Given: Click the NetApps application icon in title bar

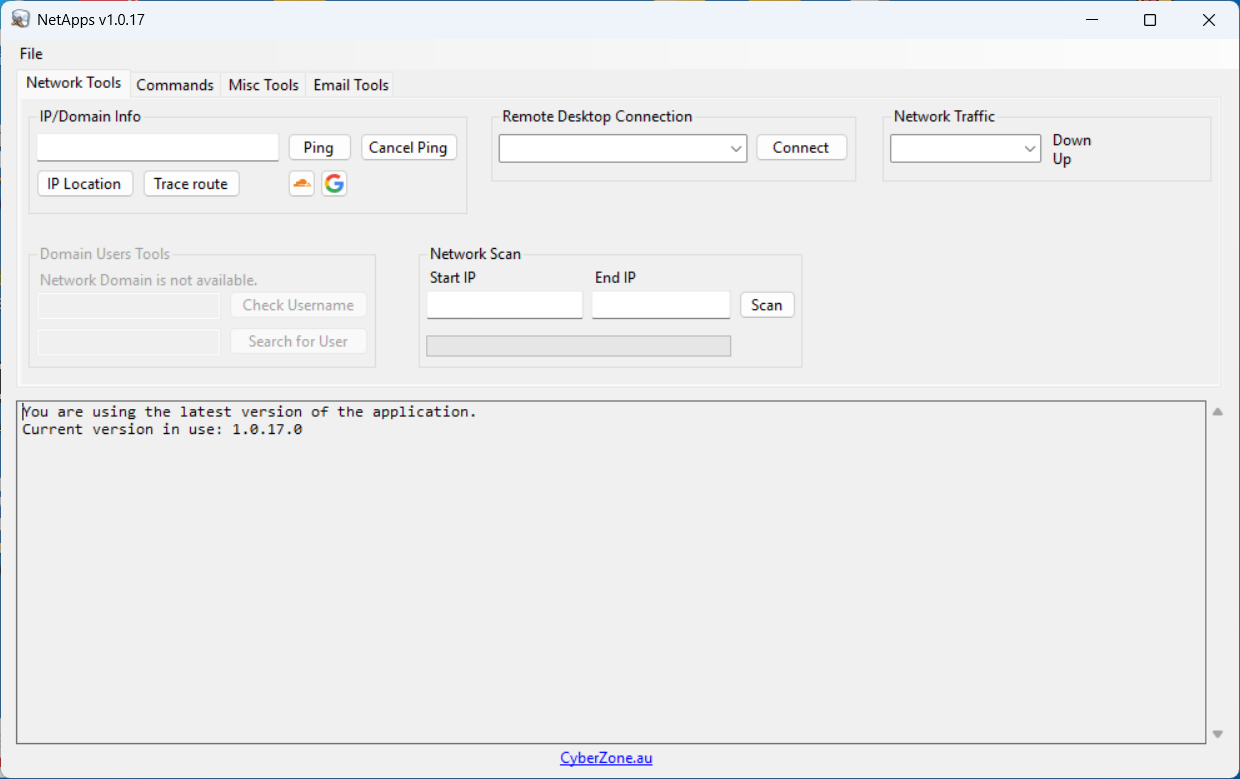Looking at the screenshot, I should click(x=20, y=20).
